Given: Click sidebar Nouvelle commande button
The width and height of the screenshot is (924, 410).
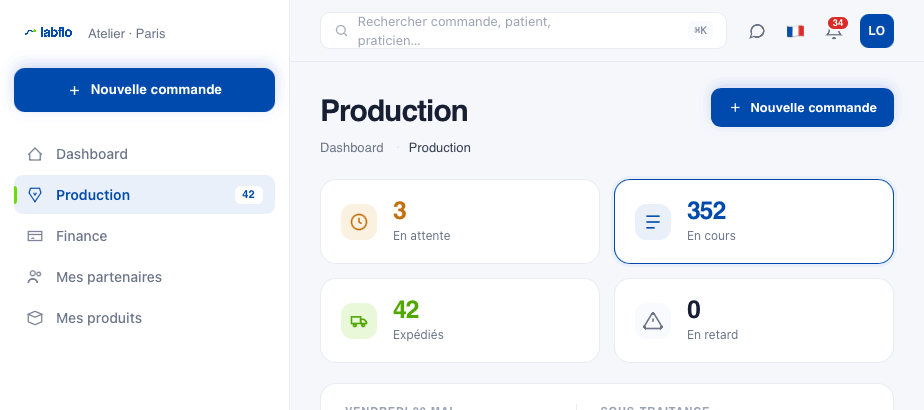Looking at the screenshot, I should [x=144, y=90].
